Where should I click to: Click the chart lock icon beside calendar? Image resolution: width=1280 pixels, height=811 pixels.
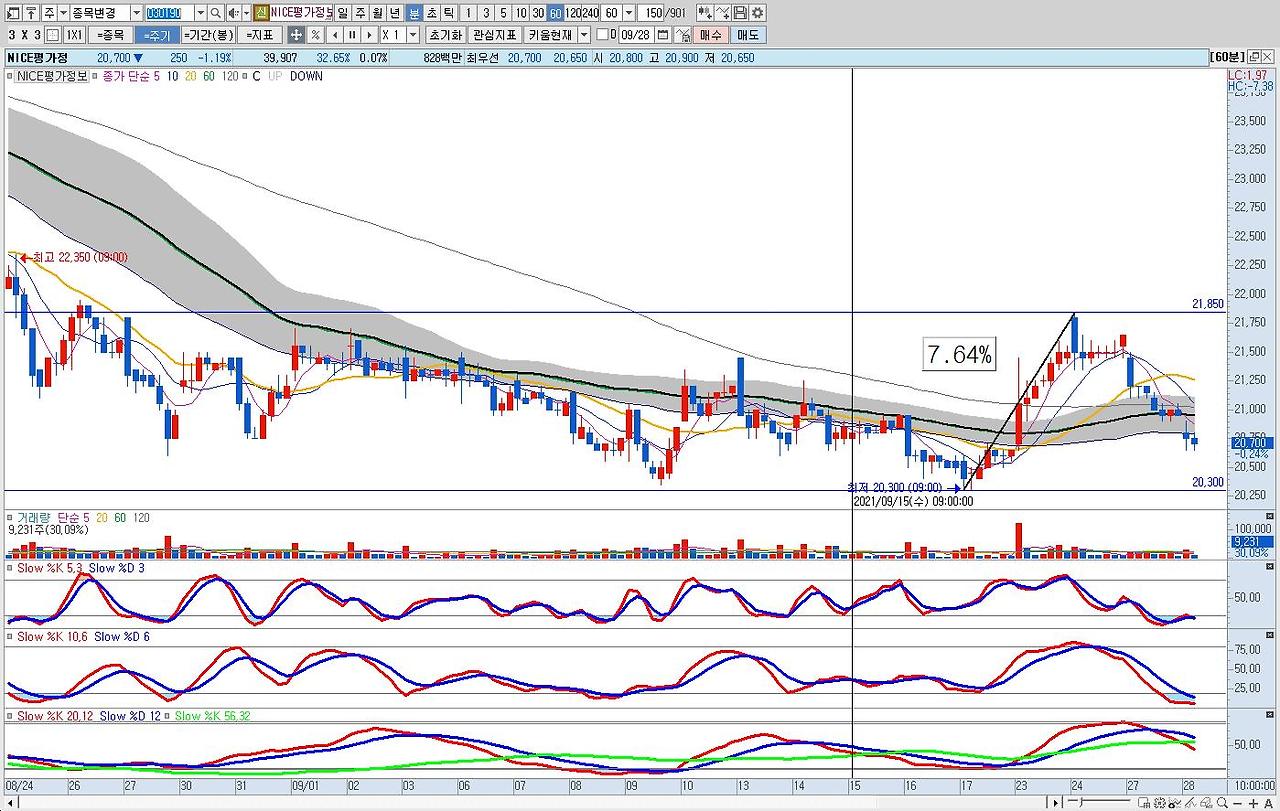683,35
